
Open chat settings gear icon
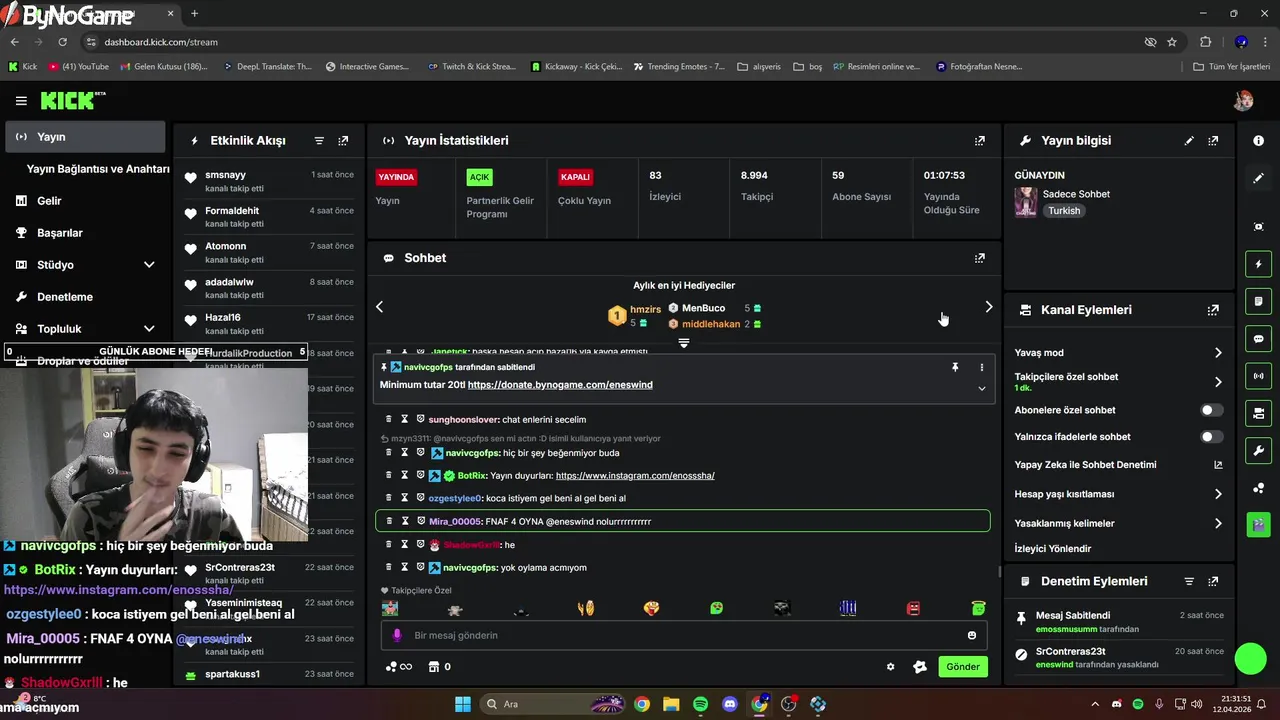(x=891, y=667)
